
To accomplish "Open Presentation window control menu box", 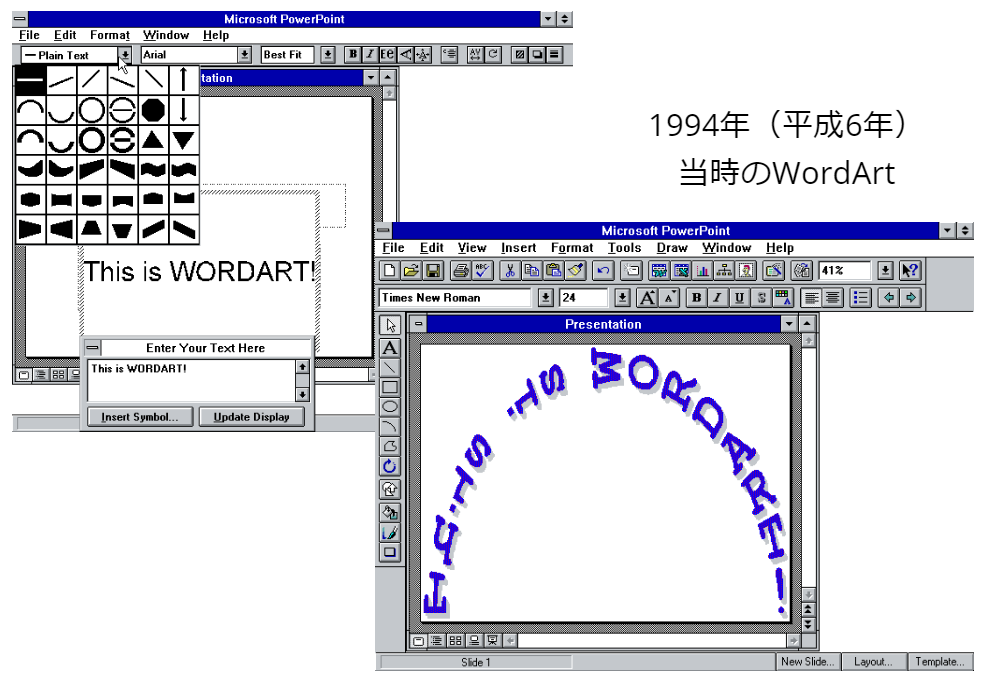I will 418,324.
